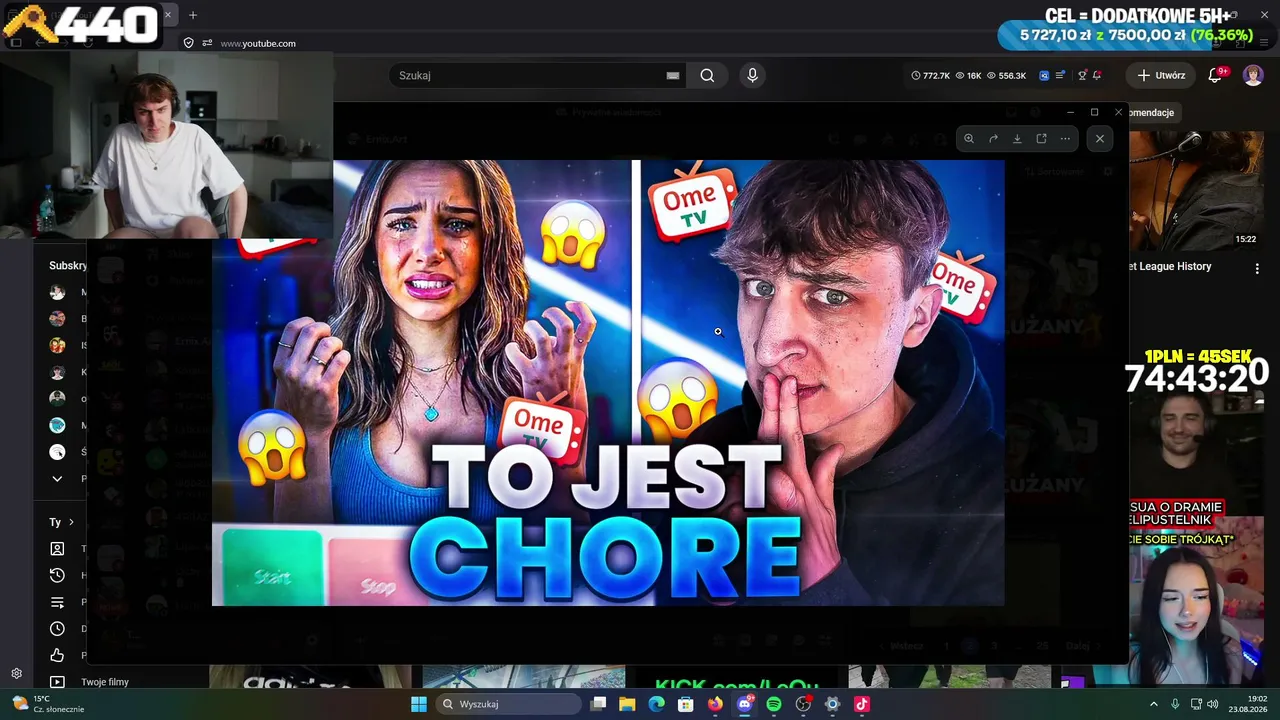Image resolution: width=1280 pixels, height=720 pixels.
Task: Open the liked videos thumbs-up icon
Action: pos(57,655)
